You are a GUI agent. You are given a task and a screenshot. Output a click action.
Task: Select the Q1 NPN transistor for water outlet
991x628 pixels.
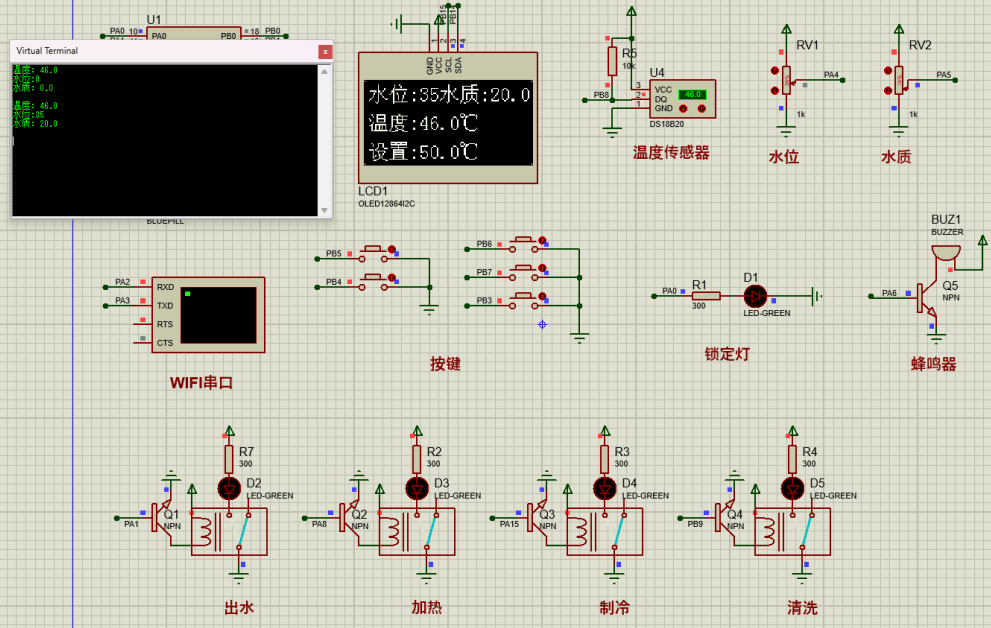point(160,517)
